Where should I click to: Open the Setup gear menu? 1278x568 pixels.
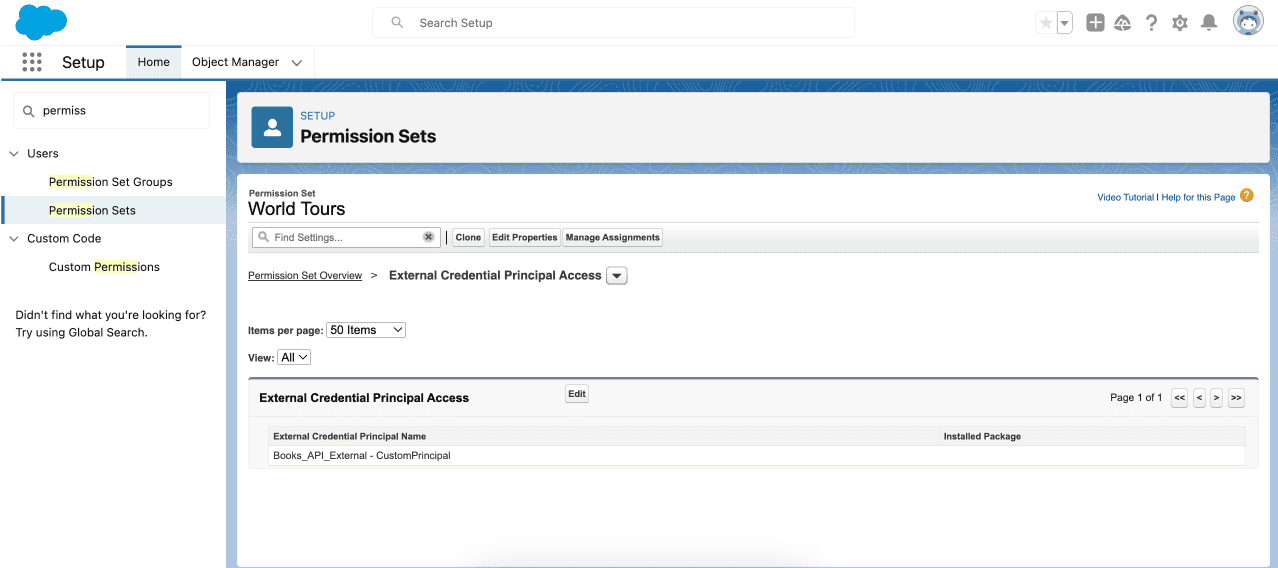pos(1180,23)
